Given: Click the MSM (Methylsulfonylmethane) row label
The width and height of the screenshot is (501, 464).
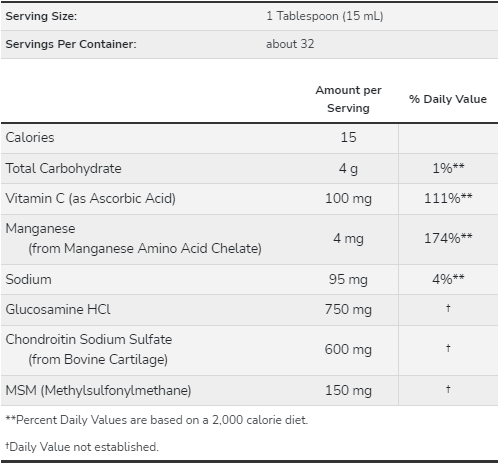Looking at the screenshot, I should pyautogui.click(x=98, y=390).
